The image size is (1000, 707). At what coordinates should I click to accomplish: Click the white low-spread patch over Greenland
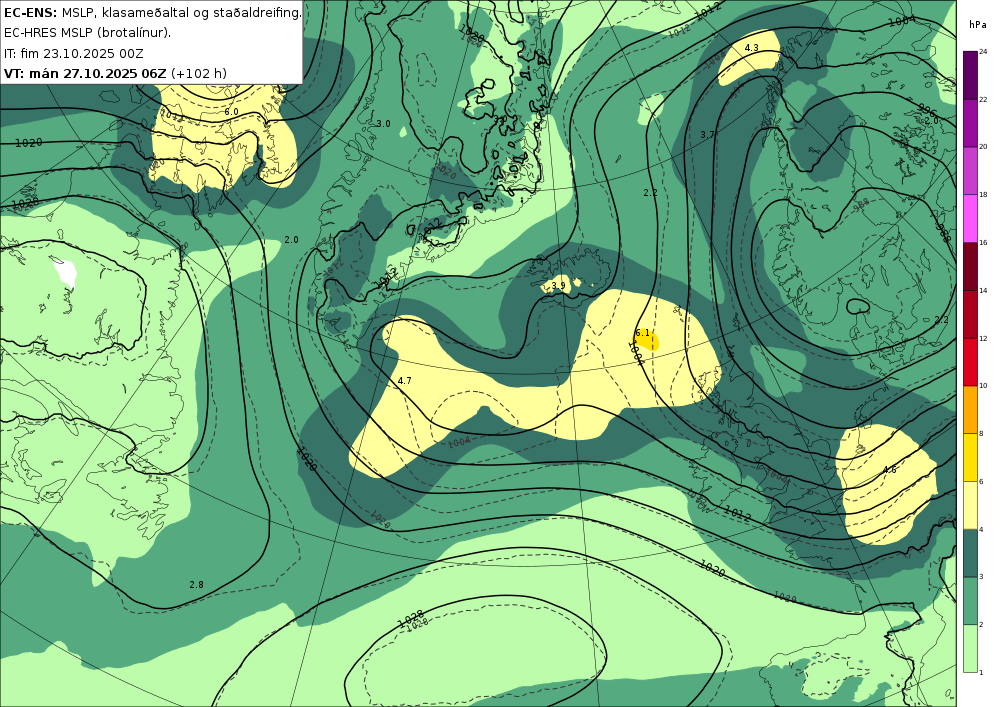(x=66, y=272)
